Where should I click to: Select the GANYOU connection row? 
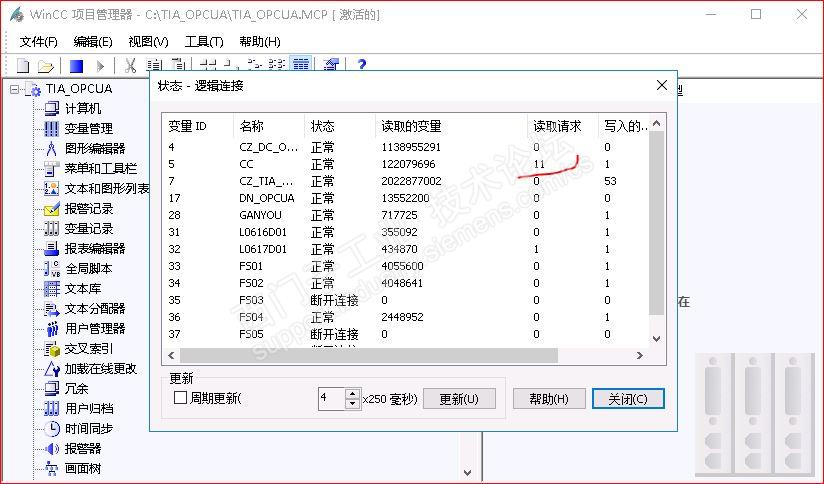(x=406, y=215)
